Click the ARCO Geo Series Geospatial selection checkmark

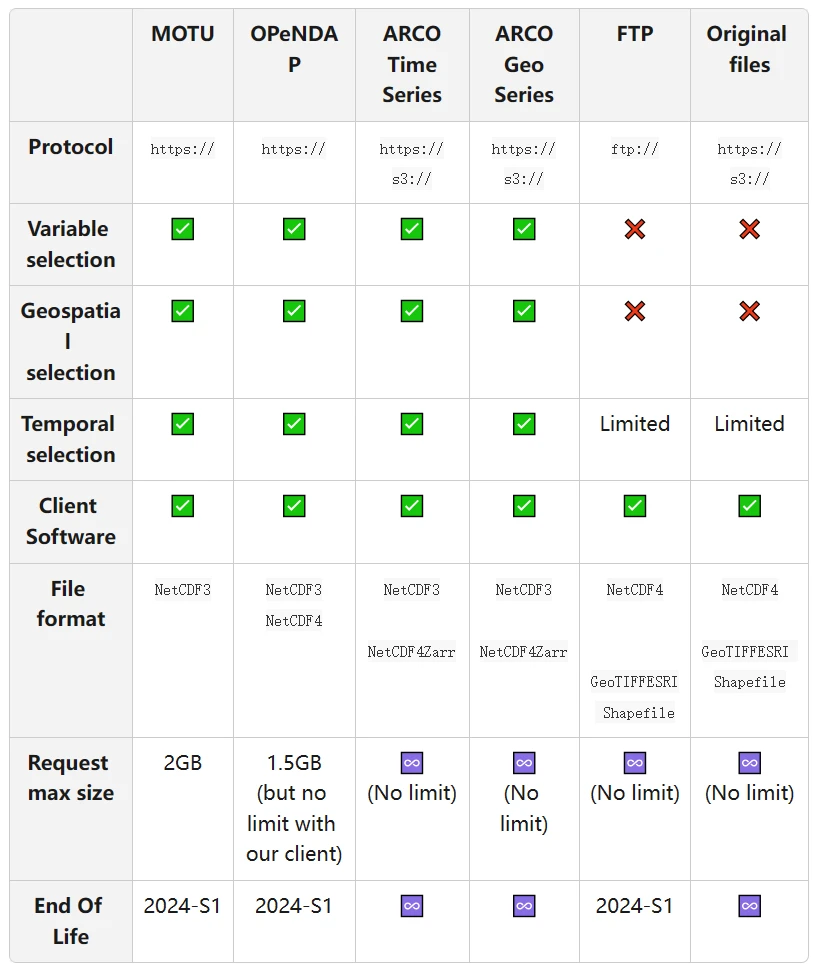tap(524, 311)
